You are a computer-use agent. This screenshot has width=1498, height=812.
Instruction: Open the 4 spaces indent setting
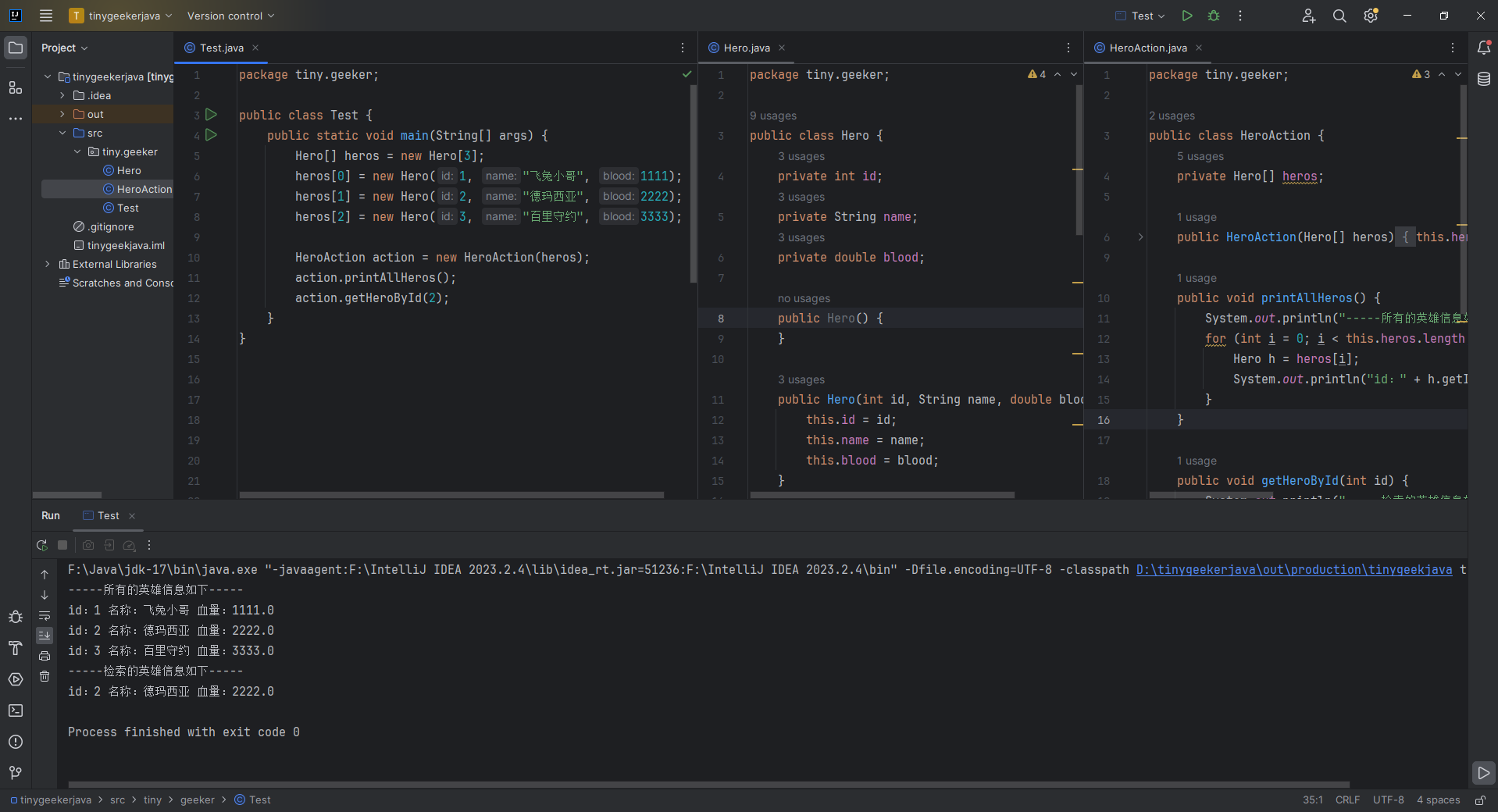(1438, 800)
